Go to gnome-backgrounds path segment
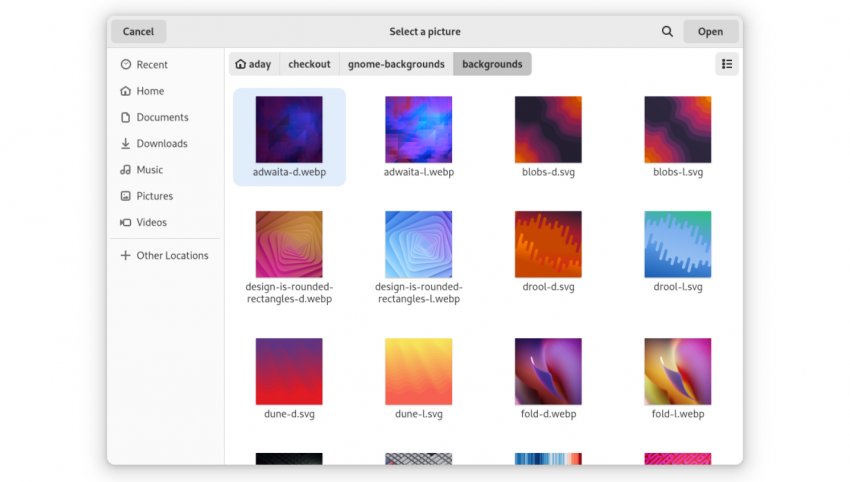The height and width of the screenshot is (482, 850). tap(396, 64)
